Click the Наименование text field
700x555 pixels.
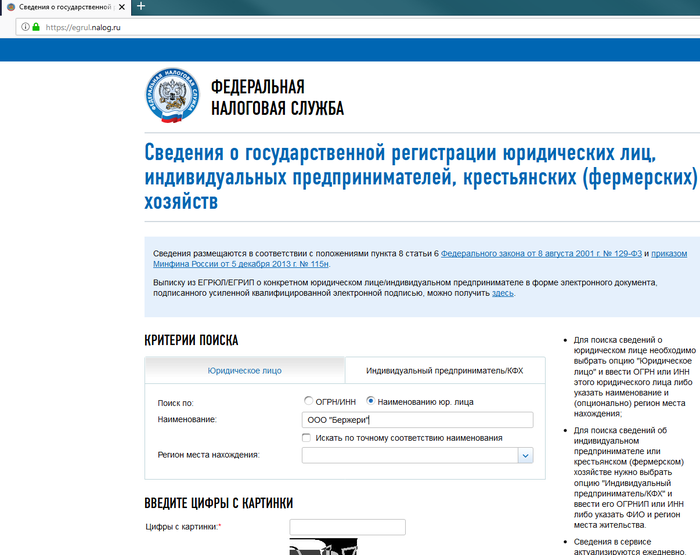pyautogui.click(x=418, y=420)
